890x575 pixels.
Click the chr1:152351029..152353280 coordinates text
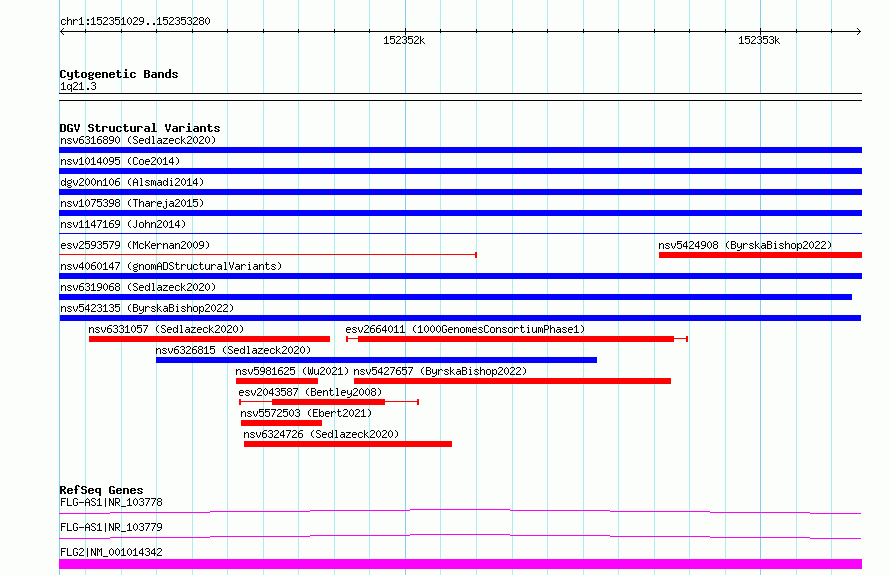point(135,21)
